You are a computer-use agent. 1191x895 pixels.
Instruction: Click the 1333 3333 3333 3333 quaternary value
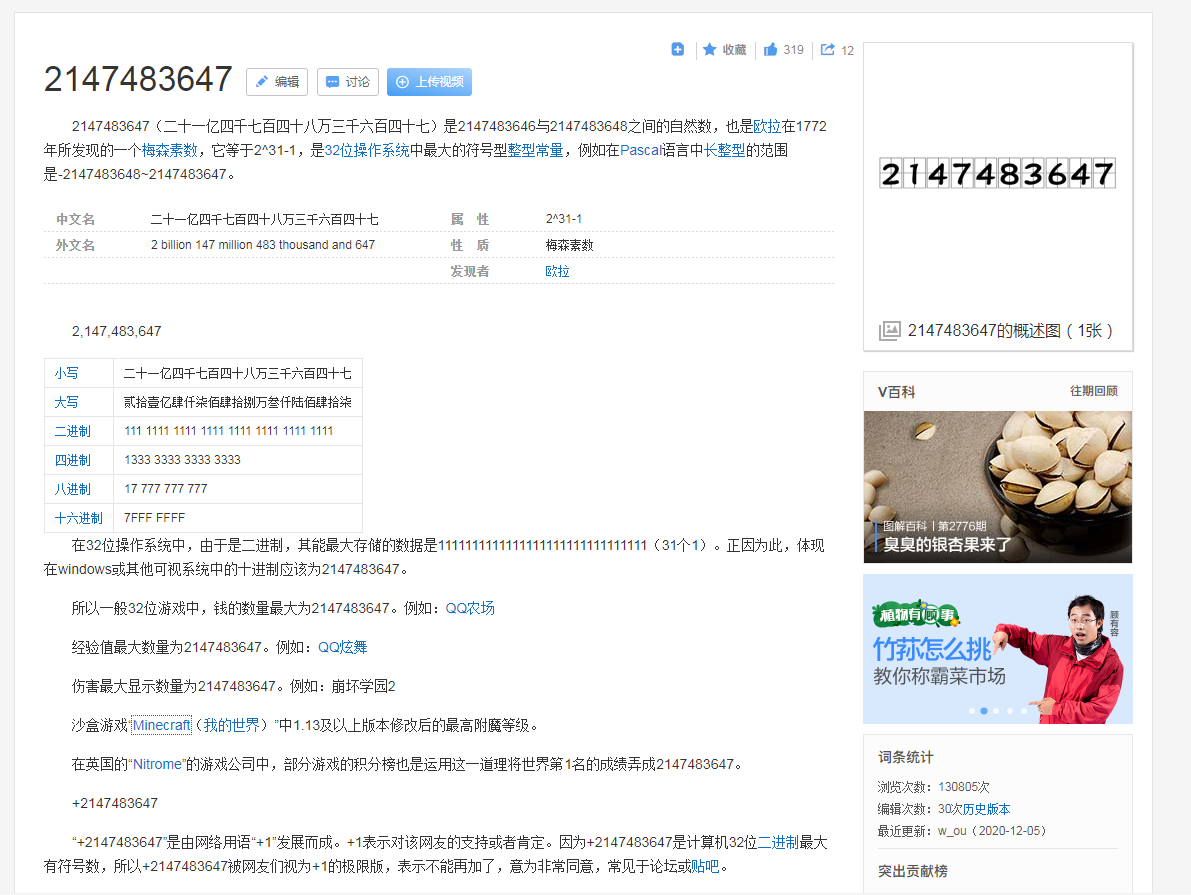pos(182,460)
